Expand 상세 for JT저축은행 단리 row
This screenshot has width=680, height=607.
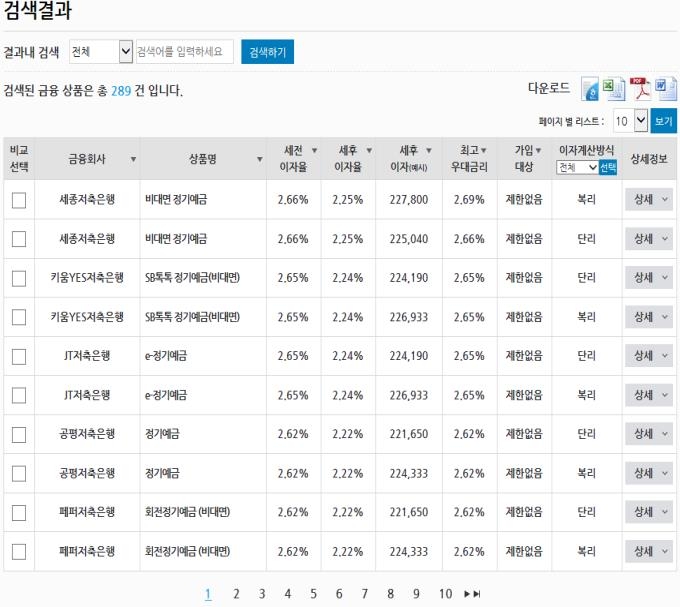649,356
